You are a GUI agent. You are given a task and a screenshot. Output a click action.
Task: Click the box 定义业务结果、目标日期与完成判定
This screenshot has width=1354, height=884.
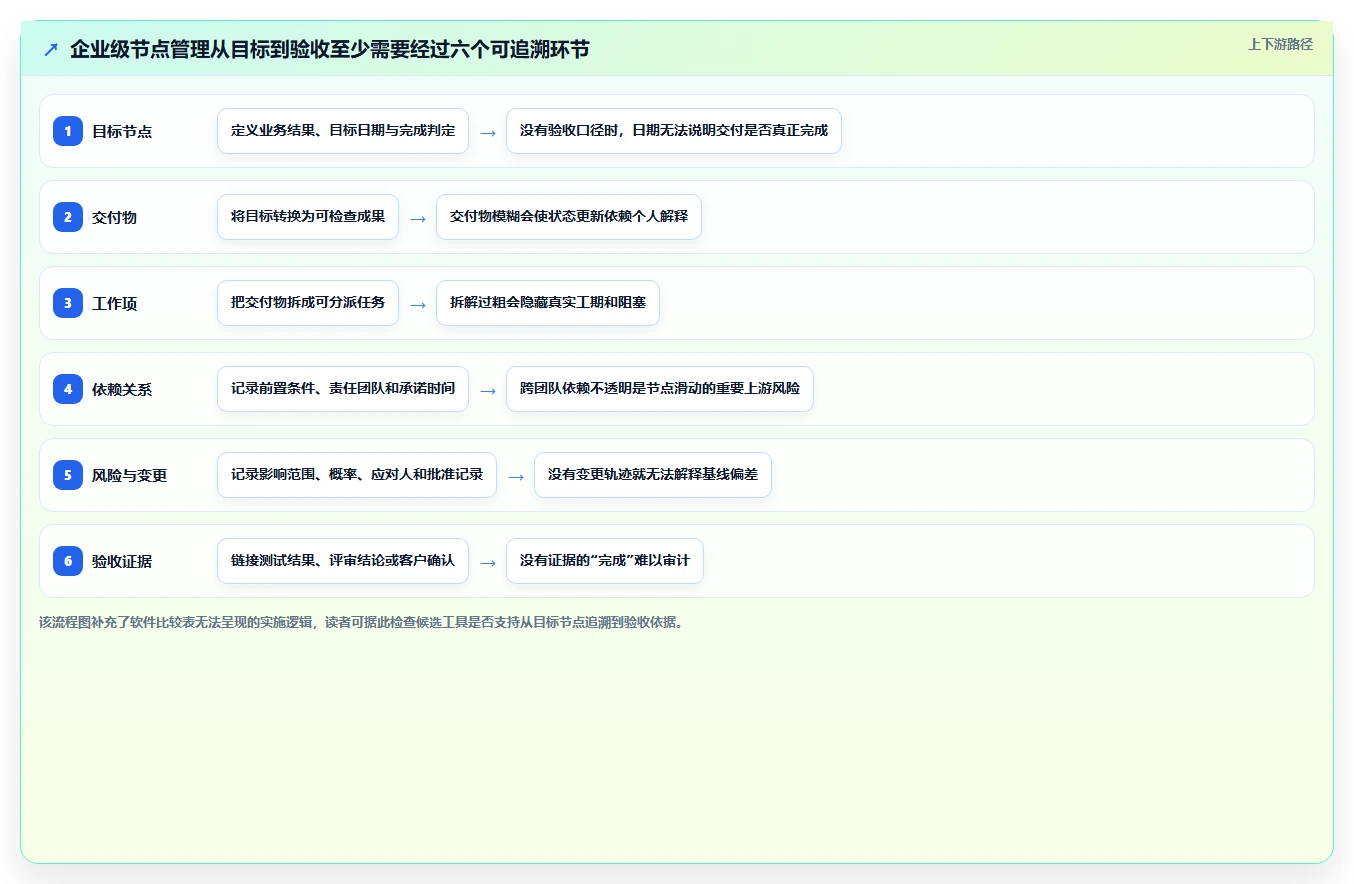(x=343, y=131)
